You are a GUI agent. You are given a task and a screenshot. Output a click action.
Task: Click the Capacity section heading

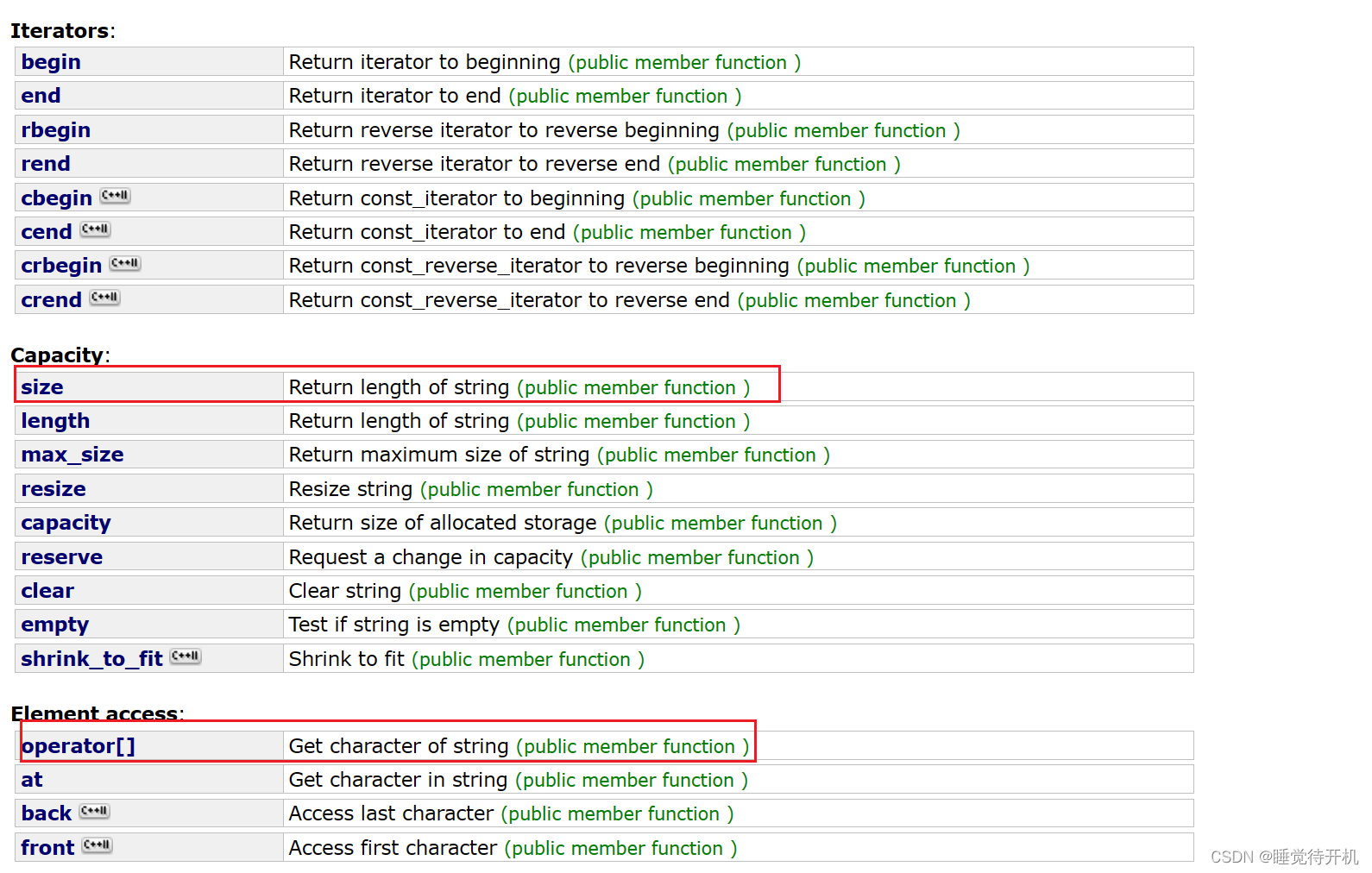click(60, 355)
